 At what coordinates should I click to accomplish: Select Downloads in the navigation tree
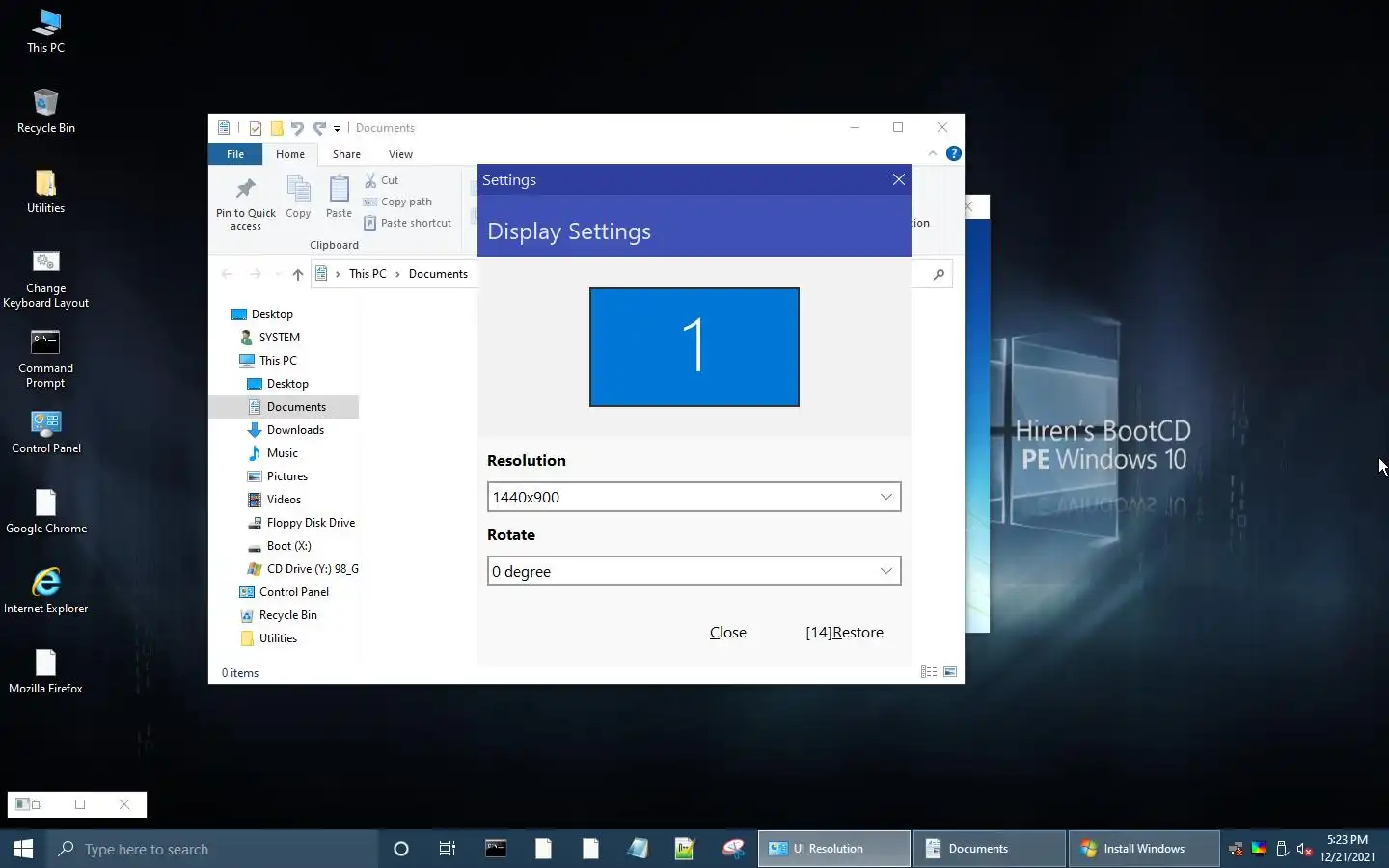286,430
